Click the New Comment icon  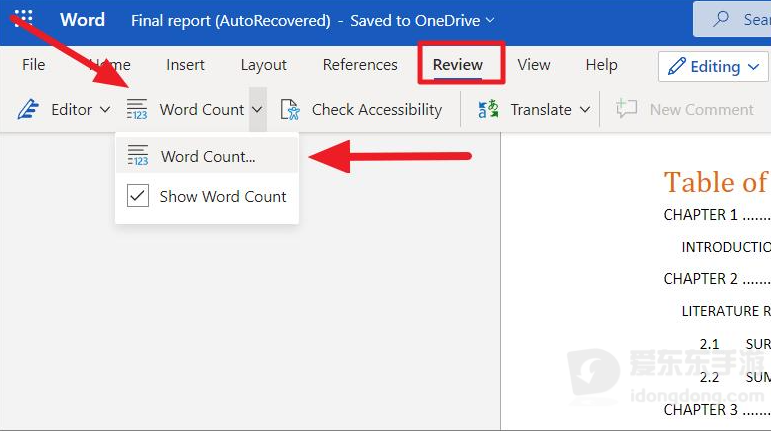[x=626, y=109]
